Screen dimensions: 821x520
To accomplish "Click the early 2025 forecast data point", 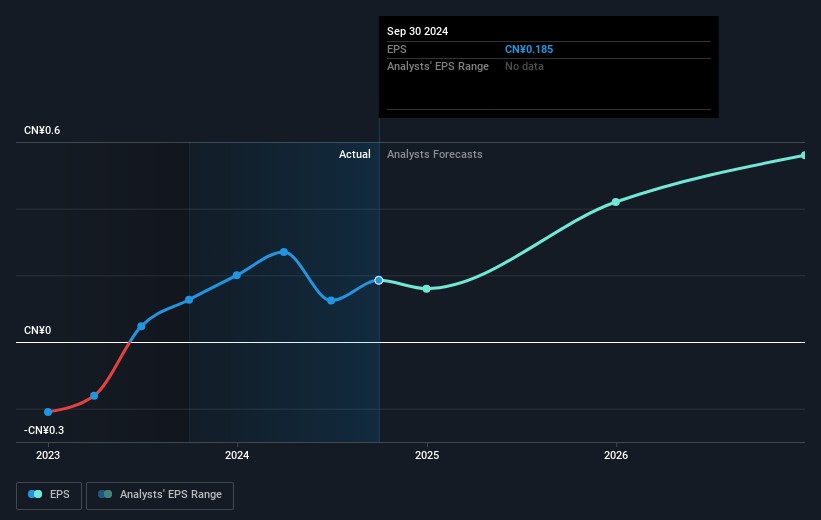I will coord(427,289).
